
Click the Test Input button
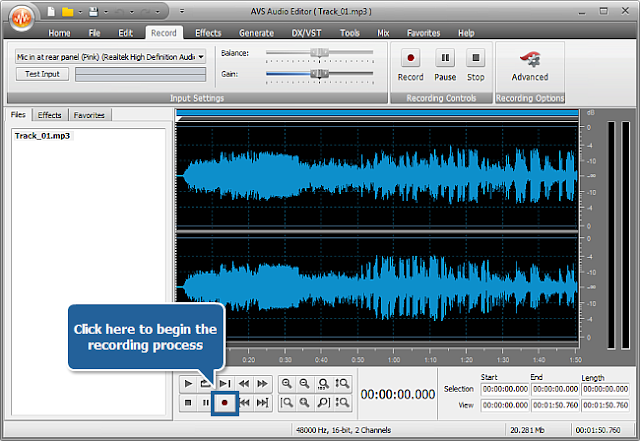point(42,74)
